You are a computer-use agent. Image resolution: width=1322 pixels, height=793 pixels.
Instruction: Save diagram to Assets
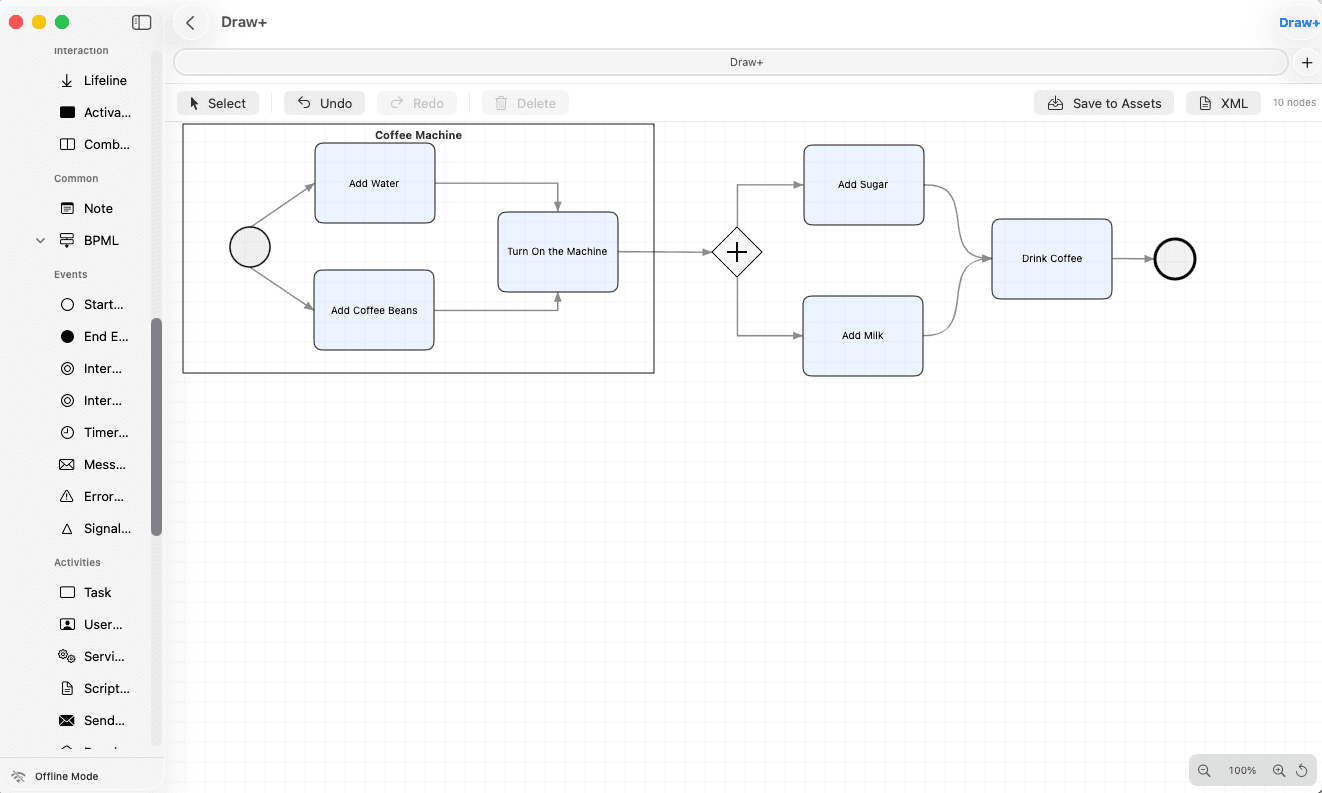pos(1104,103)
